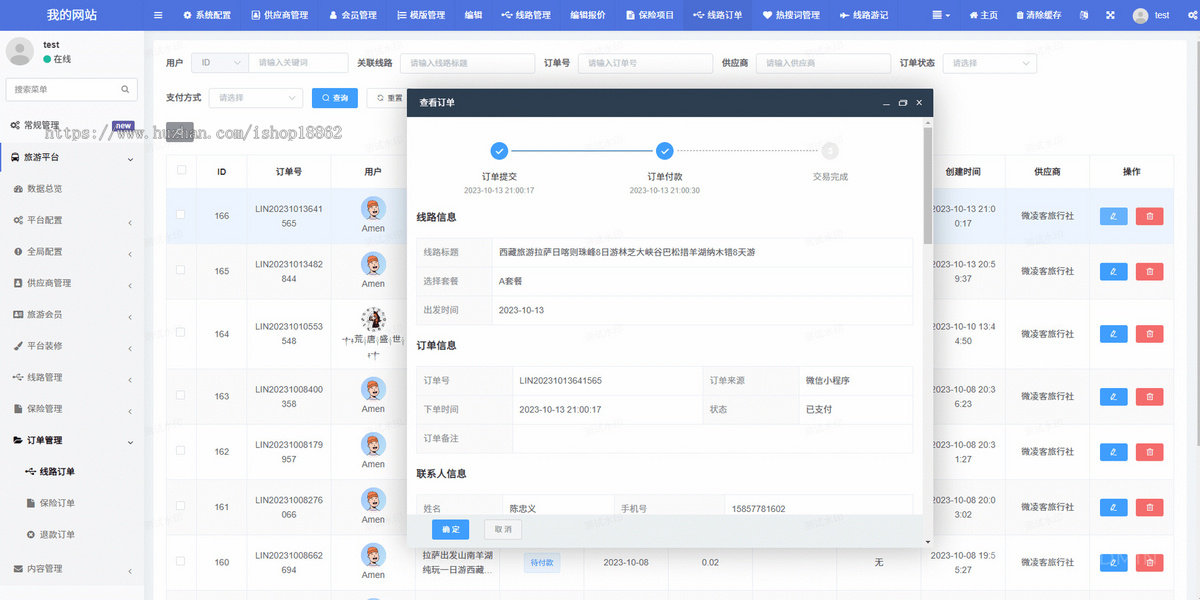The width and height of the screenshot is (1200, 600).
Task: Open the 订单状态 请选择 dropdown
Action: (989, 62)
